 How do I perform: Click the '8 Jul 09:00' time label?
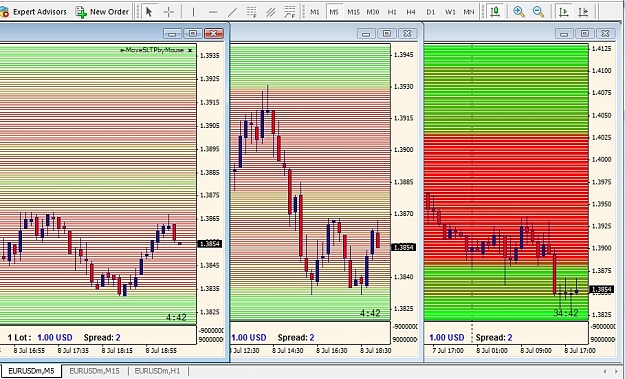[x=536, y=351]
